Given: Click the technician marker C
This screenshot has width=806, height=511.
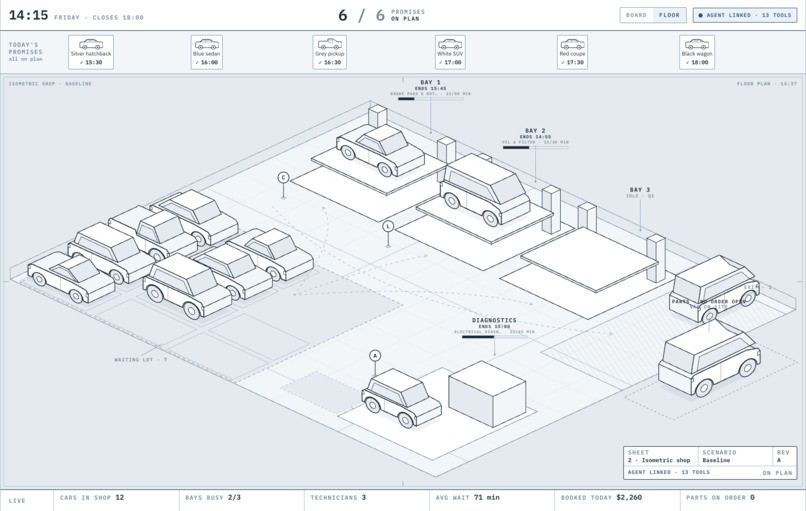Looking at the screenshot, I should [x=283, y=178].
